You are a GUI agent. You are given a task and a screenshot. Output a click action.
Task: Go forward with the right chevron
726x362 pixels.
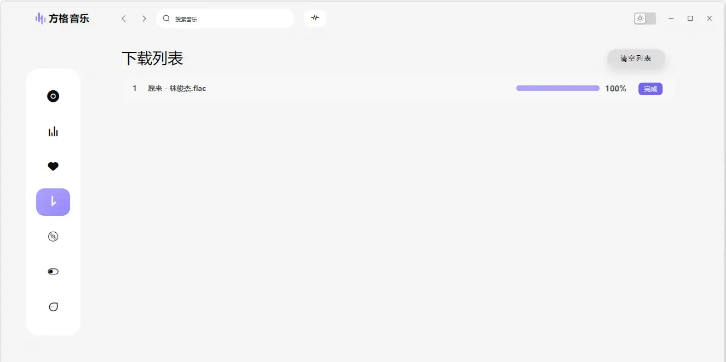[x=144, y=19]
